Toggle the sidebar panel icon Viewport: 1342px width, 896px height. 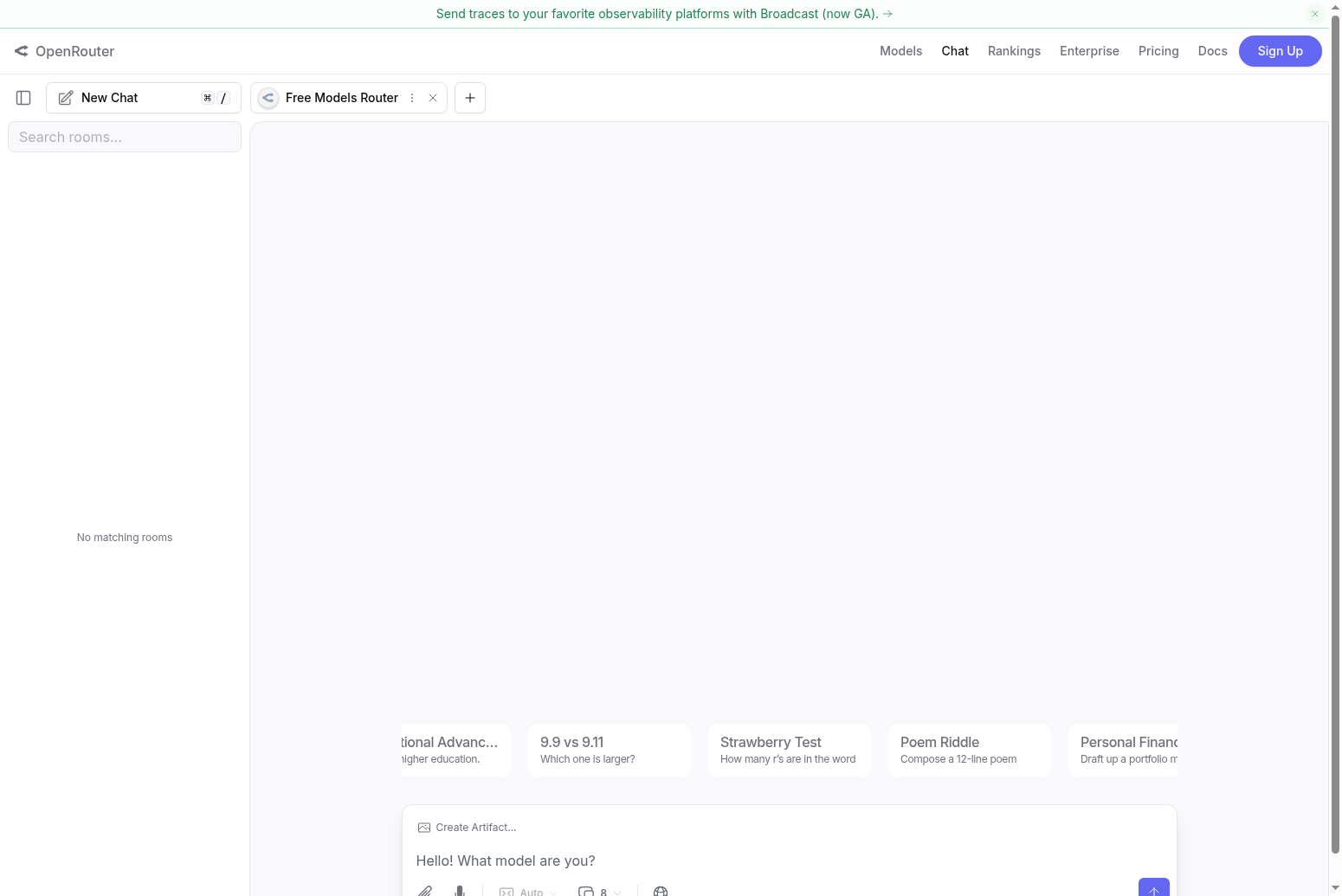click(x=23, y=98)
